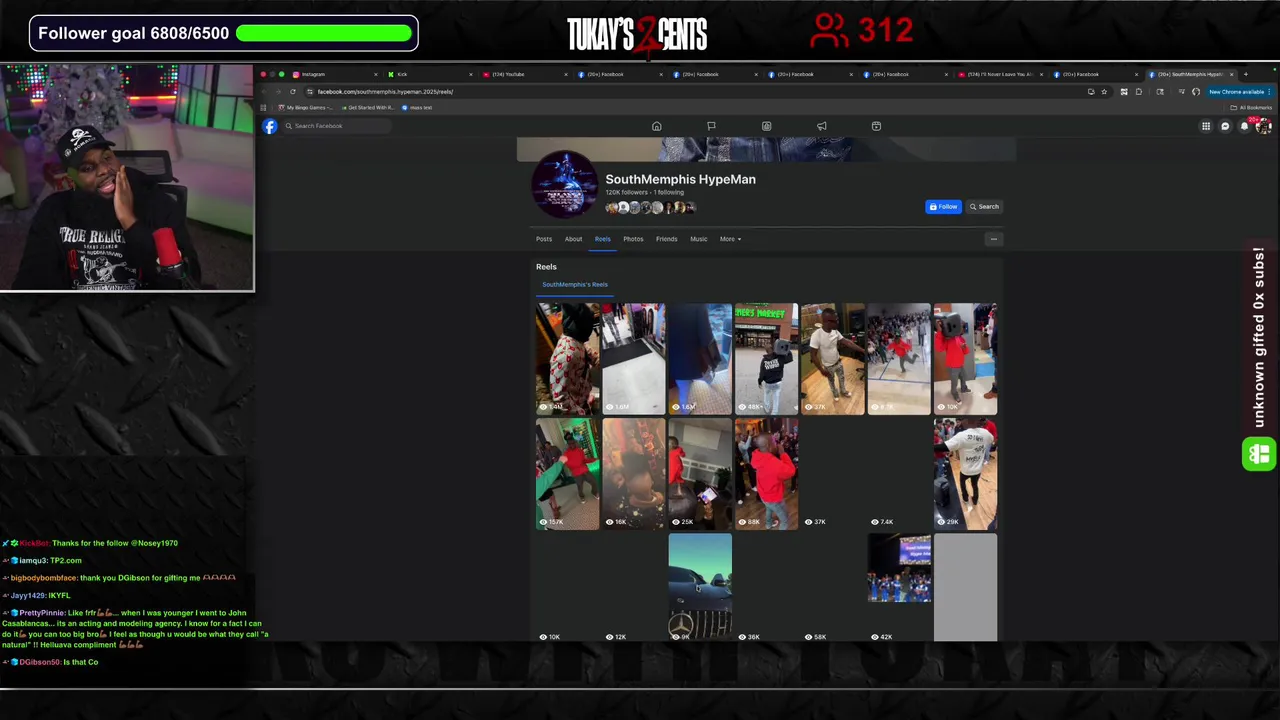Switch to the Kick browser tab
The height and width of the screenshot is (720, 1280).
tap(430, 74)
